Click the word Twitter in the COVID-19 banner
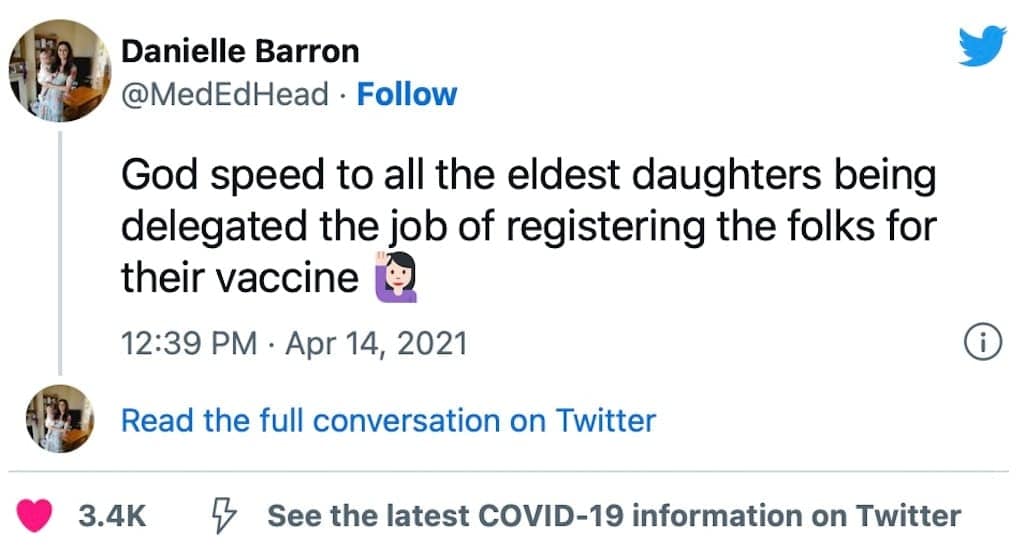This screenshot has height=552, width=1024. (x=908, y=515)
